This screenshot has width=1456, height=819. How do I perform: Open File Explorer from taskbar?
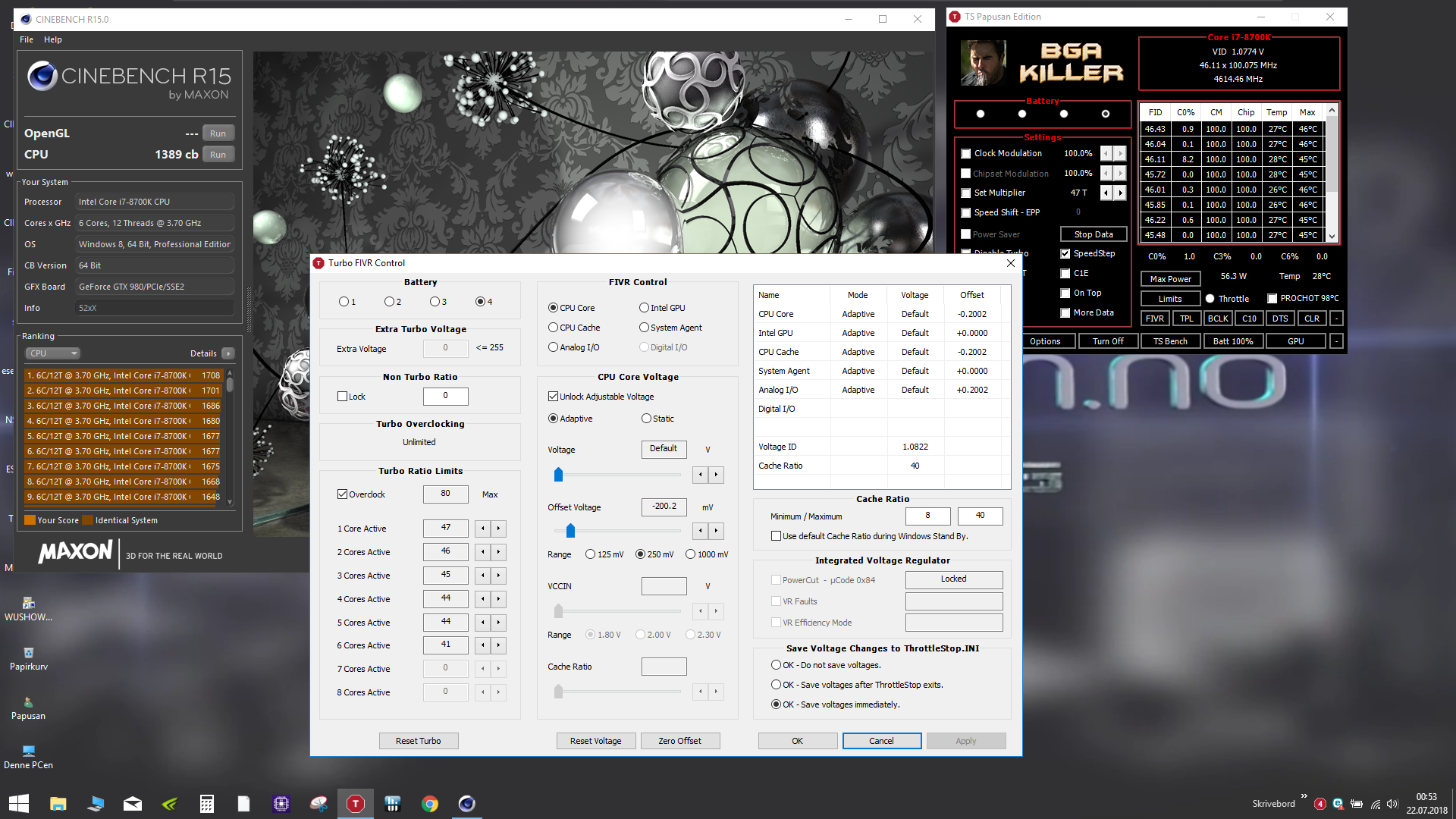58,803
